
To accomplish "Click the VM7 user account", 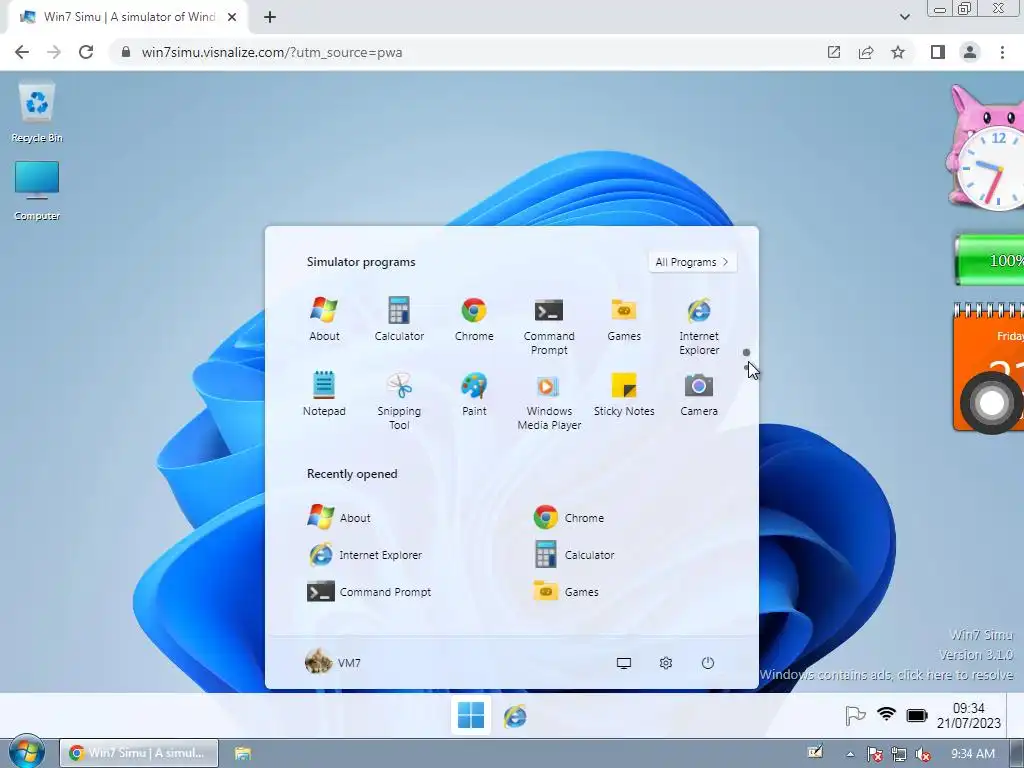I will [333, 662].
